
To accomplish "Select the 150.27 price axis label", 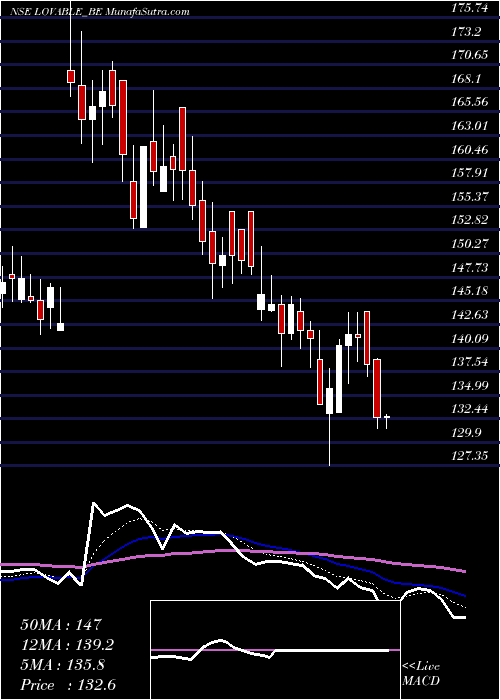I will tap(468, 244).
